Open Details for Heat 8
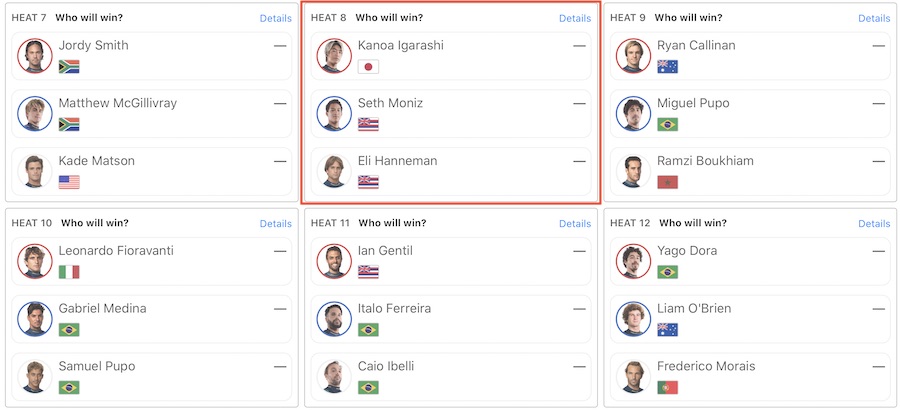The image size is (900, 410). point(575,18)
